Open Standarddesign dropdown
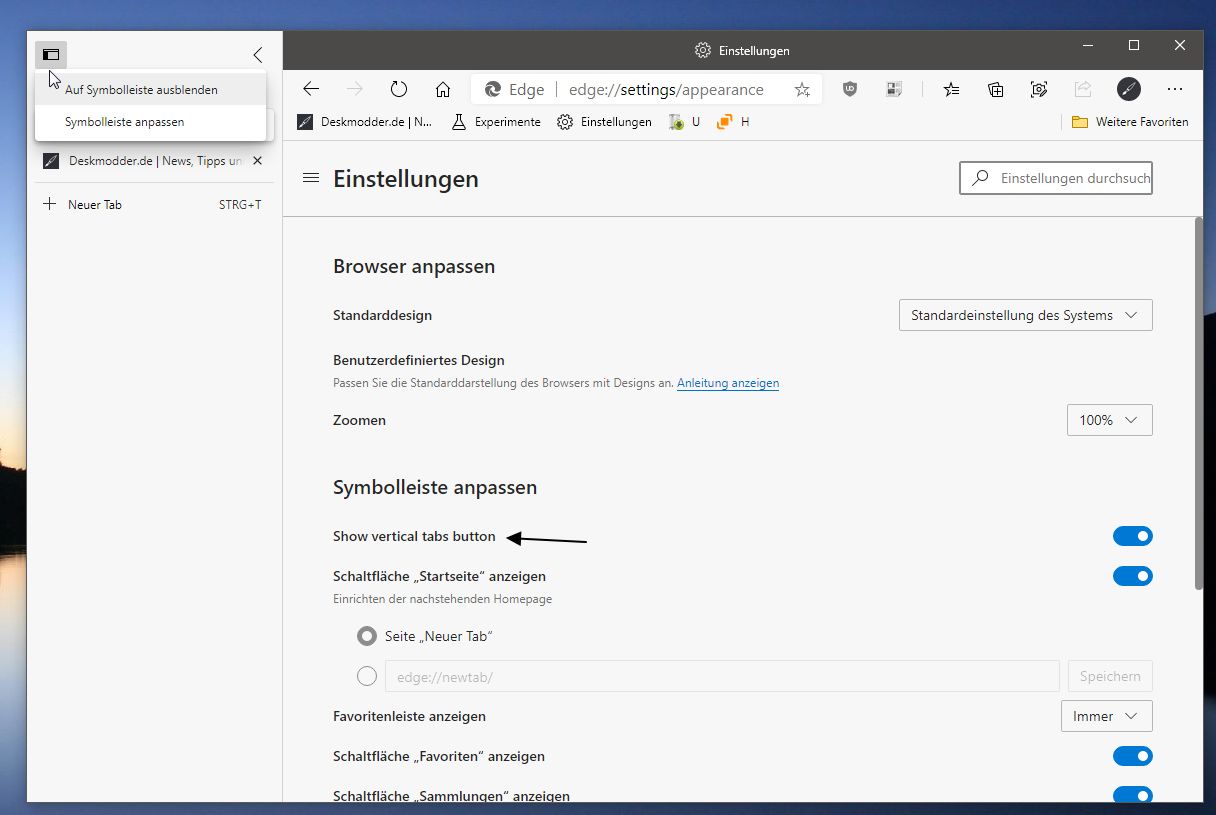 click(x=1026, y=315)
